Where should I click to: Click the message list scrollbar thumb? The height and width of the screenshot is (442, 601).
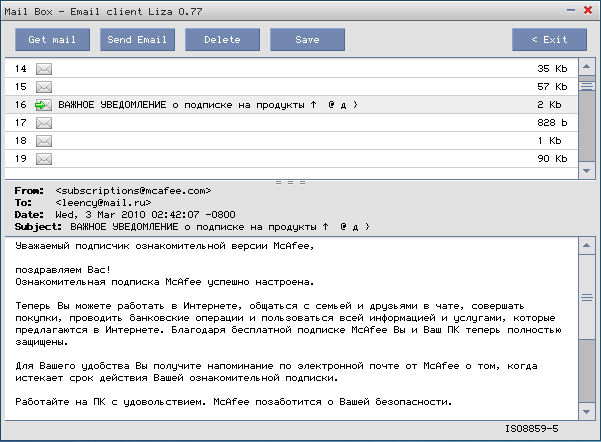pos(587,87)
